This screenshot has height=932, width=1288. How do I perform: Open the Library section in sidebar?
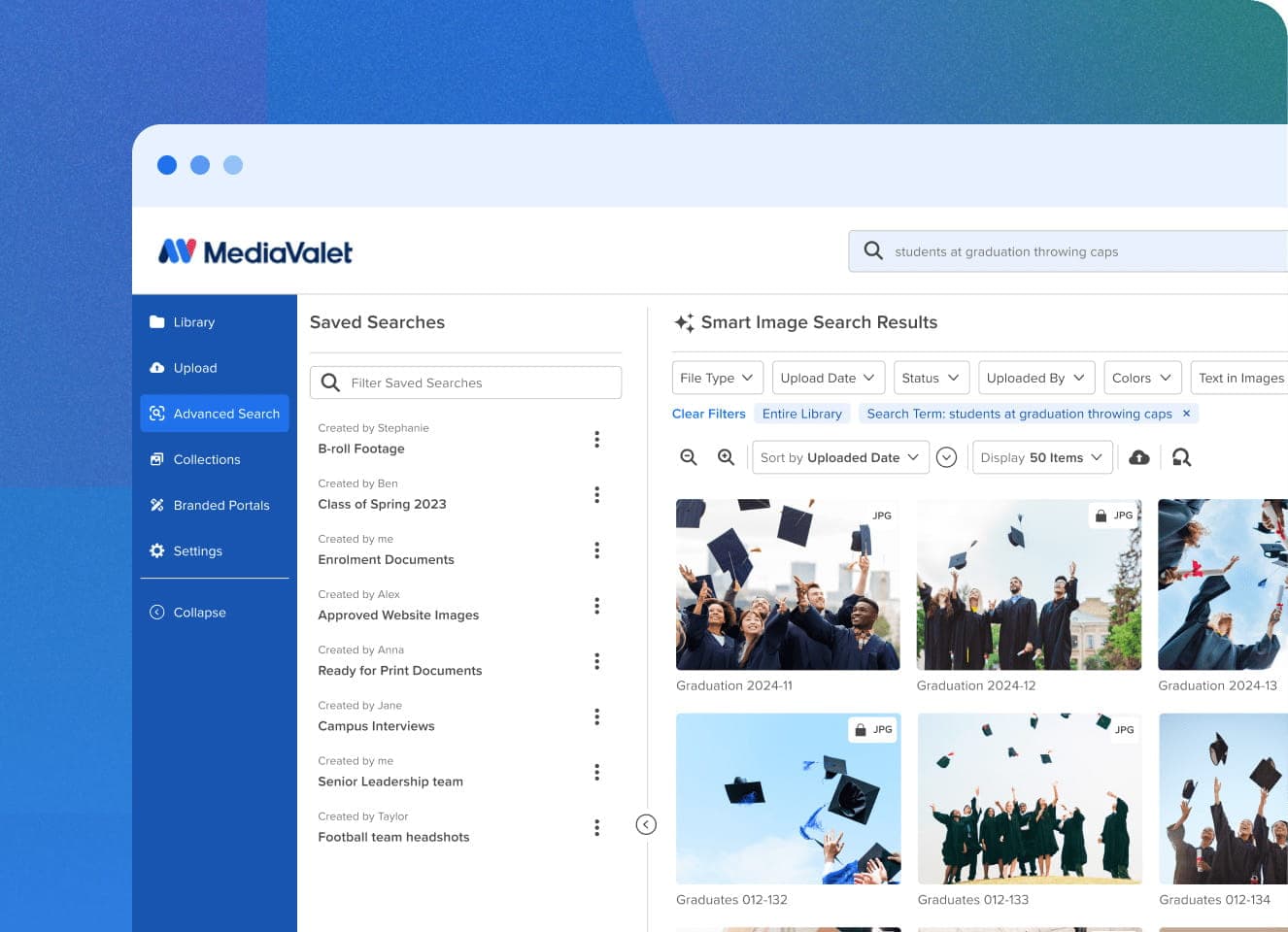[x=193, y=321]
